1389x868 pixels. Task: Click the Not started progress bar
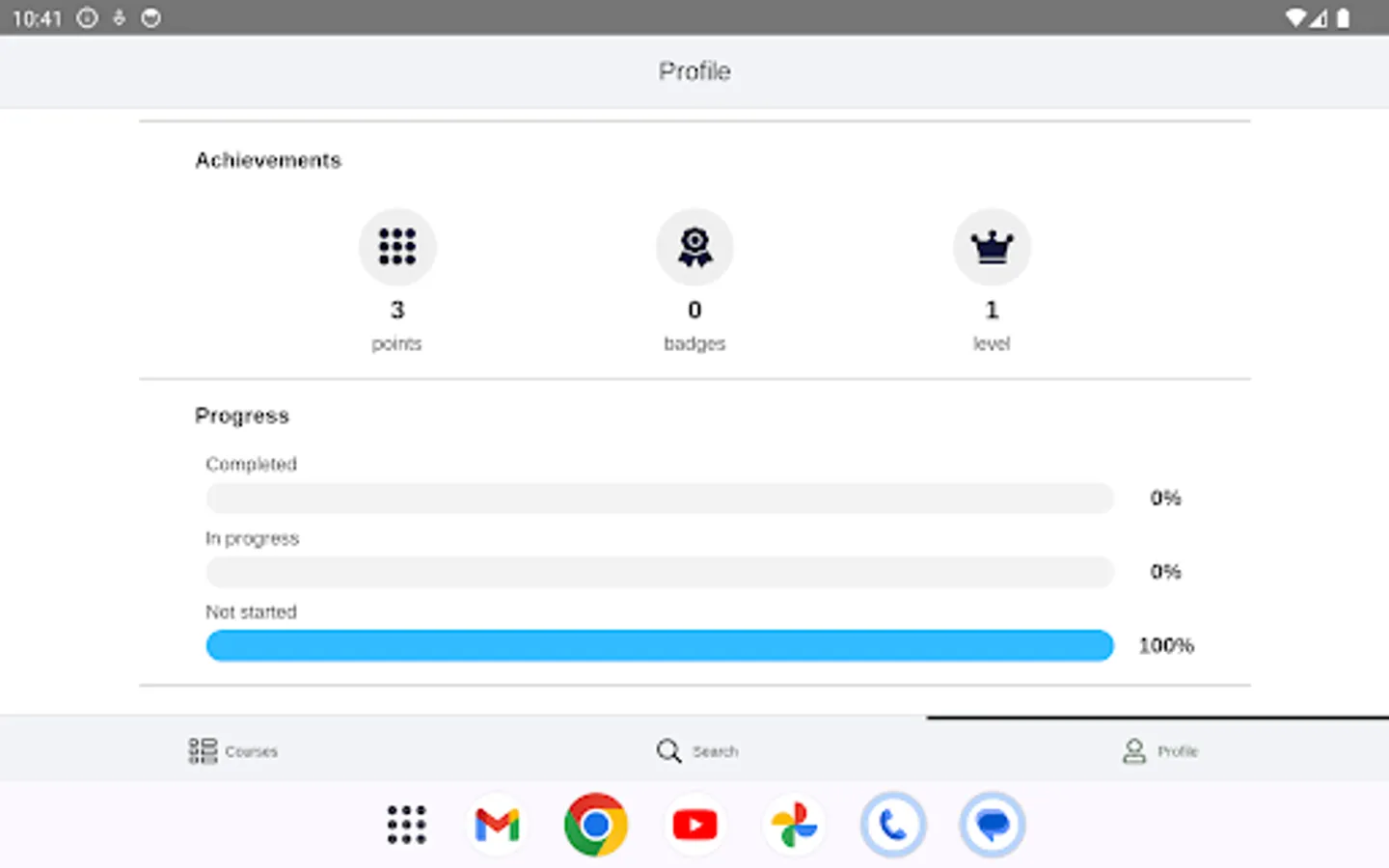point(660,645)
